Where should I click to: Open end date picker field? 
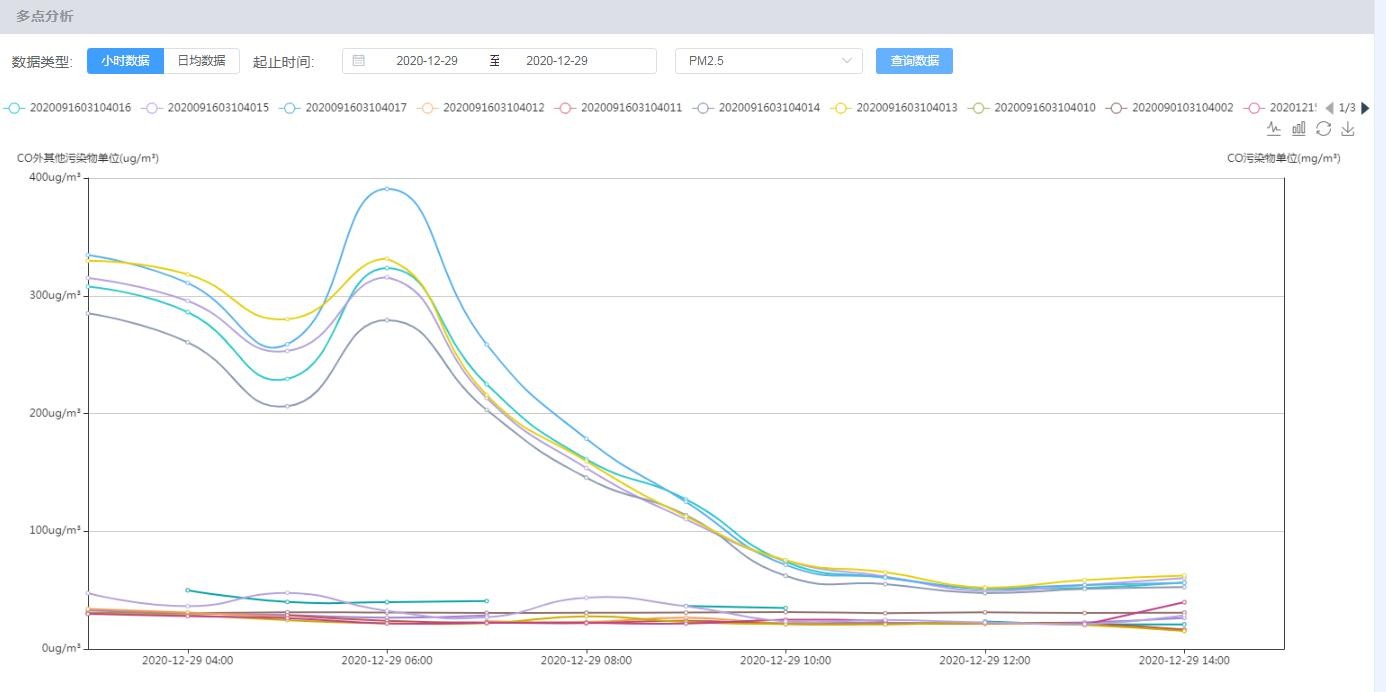(x=557, y=61)
